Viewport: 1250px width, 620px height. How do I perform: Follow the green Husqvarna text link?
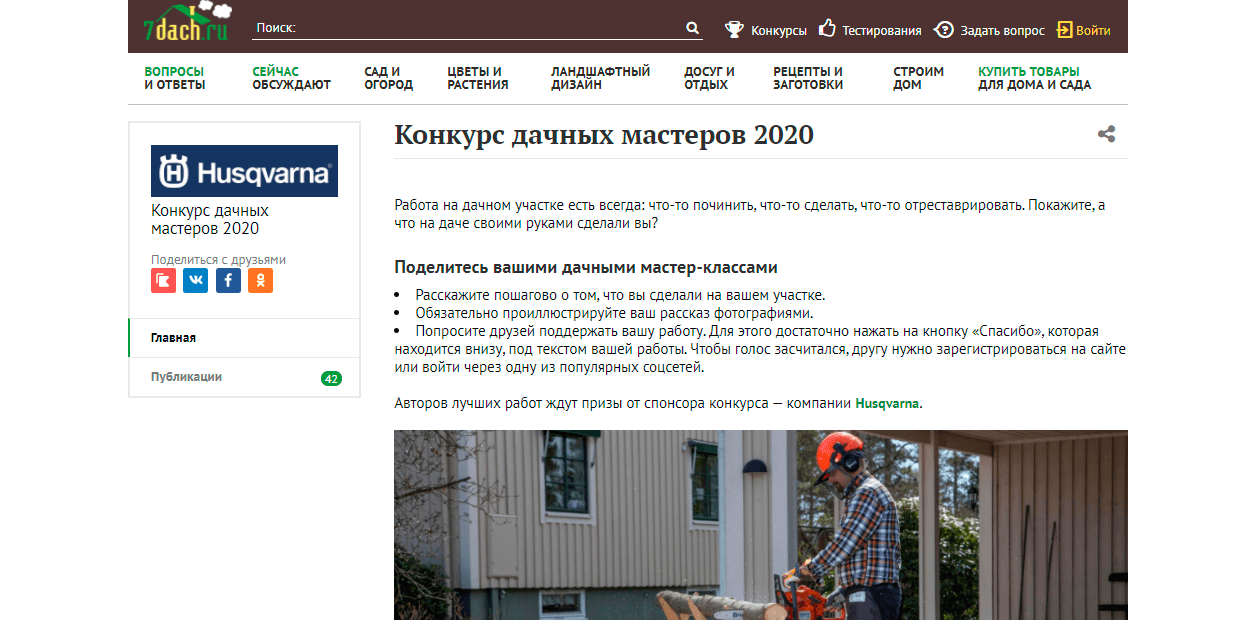tap(887, 404)
